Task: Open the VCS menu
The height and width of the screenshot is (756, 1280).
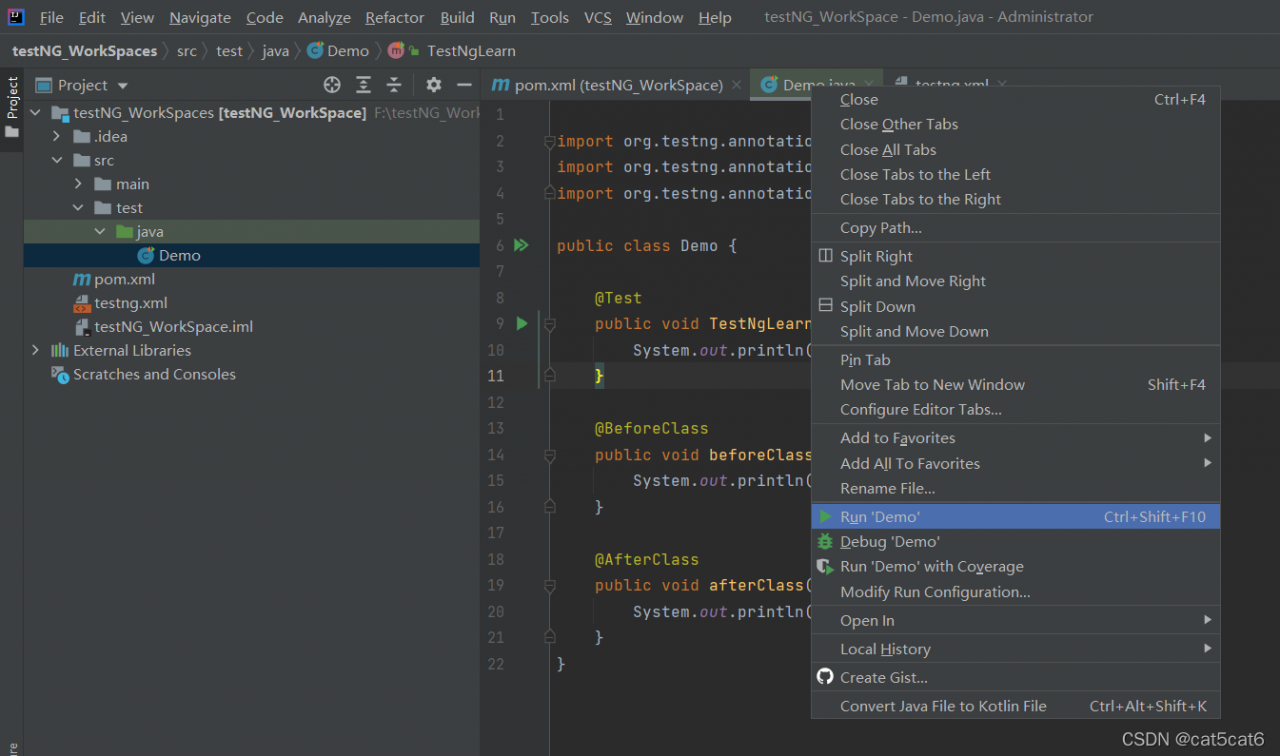Action: click(x=598, y=18)
